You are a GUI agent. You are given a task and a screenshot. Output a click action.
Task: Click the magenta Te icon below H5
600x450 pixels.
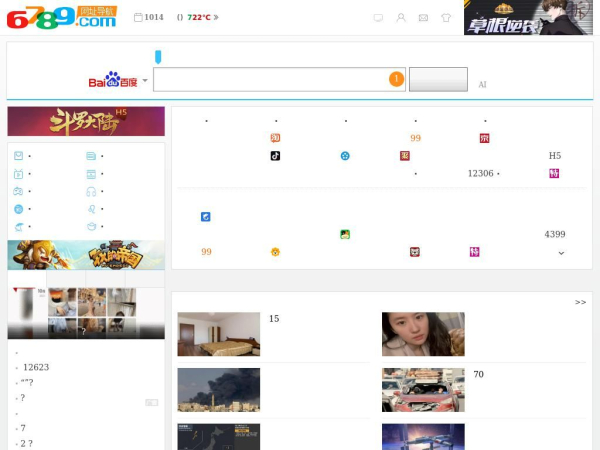(x=554, y=173)
